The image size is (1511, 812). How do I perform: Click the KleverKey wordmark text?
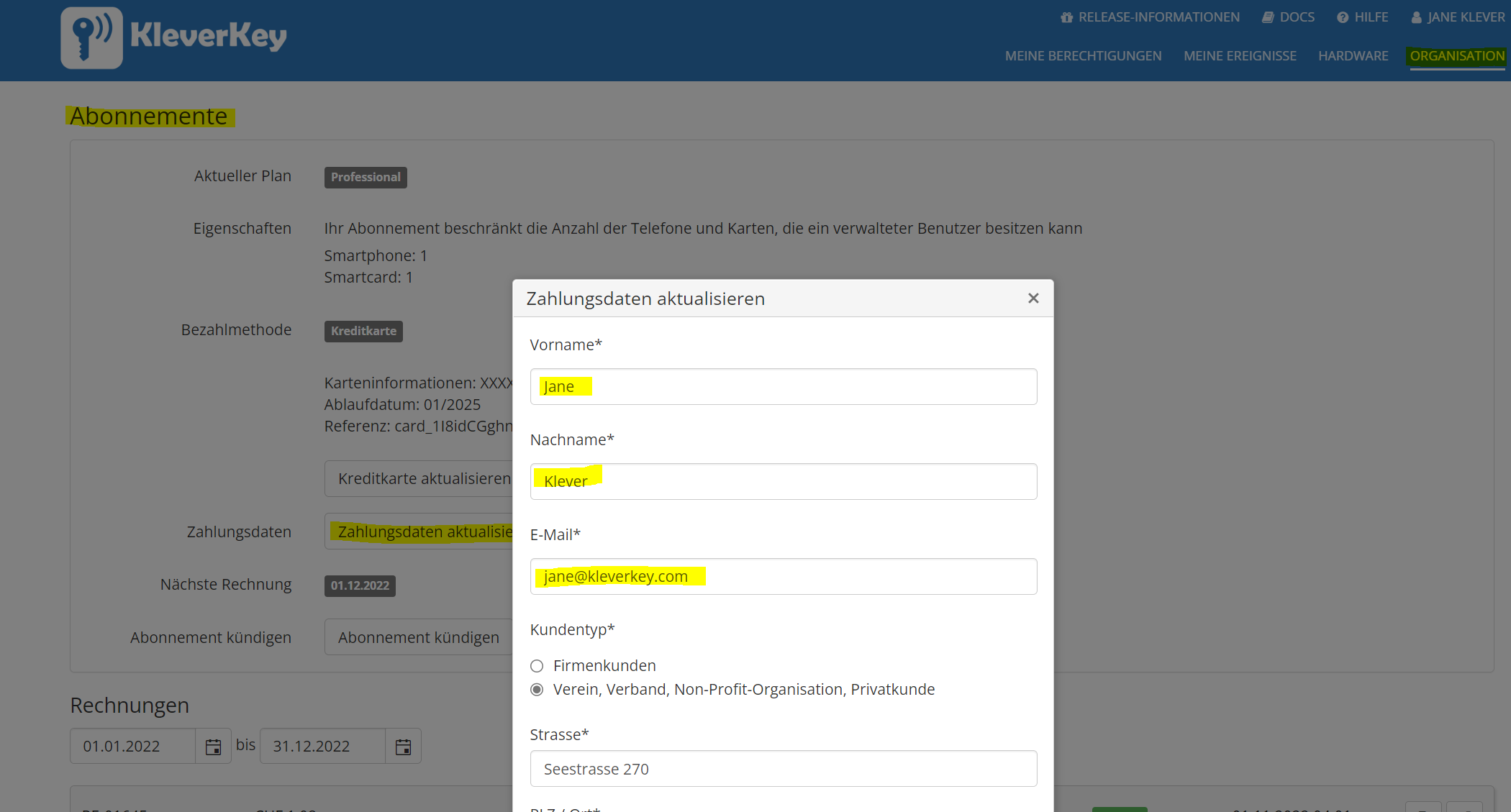click(x=208, y=36)
